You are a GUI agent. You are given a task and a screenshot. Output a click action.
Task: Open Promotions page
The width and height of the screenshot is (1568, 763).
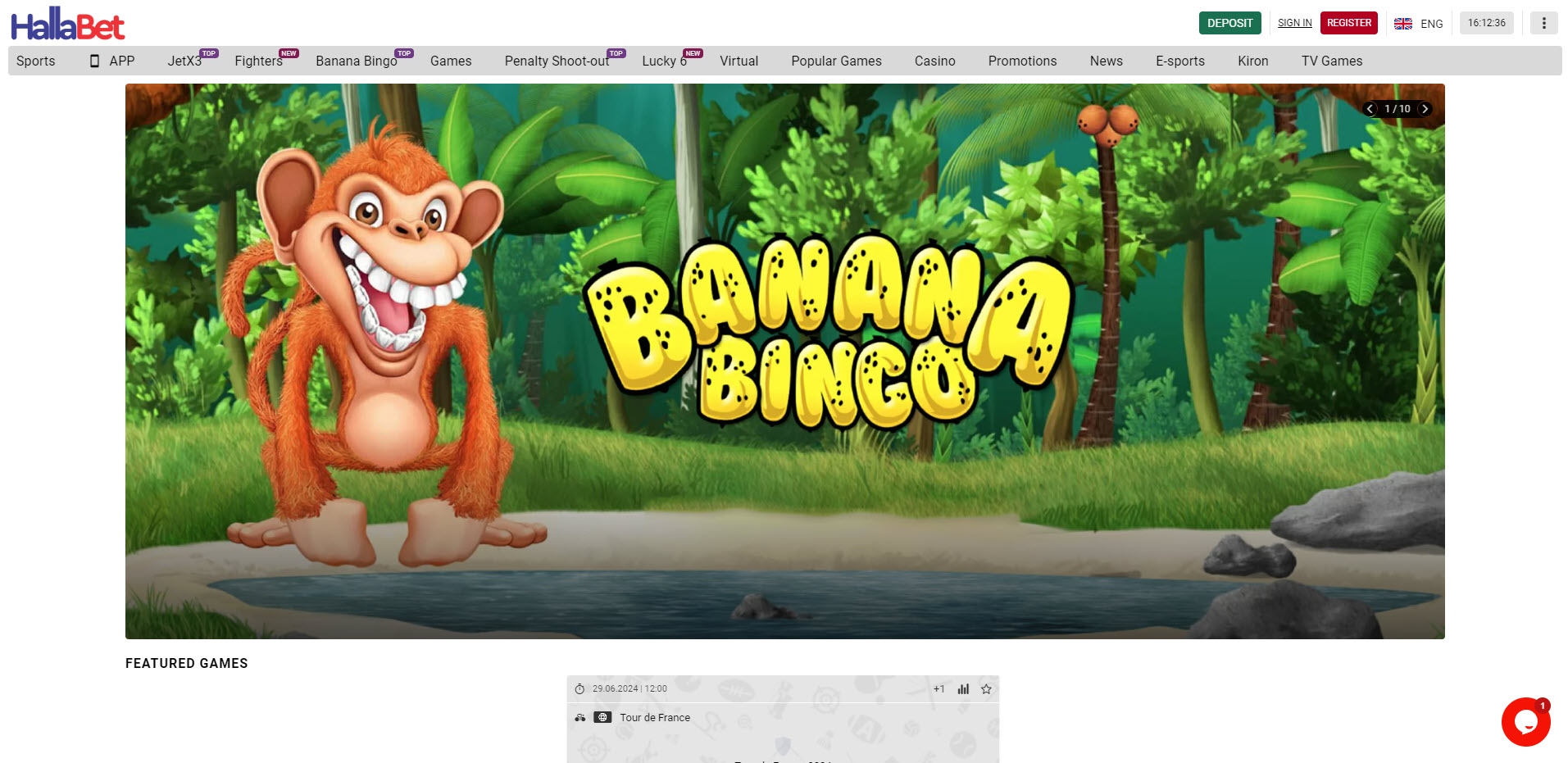(x=1023, y=61)
